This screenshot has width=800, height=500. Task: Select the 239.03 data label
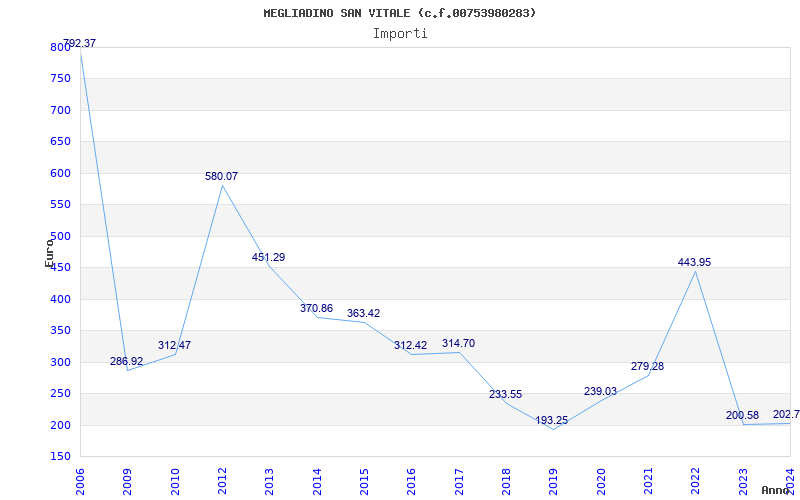click(x=600, y=391)
